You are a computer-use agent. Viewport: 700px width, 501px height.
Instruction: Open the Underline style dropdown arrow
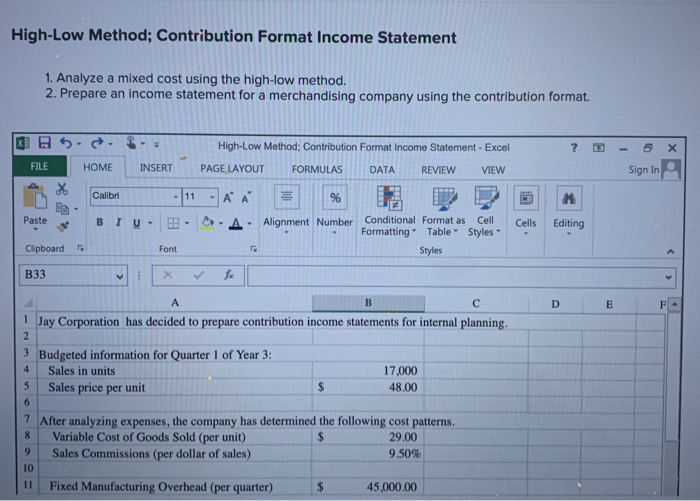tap(150, 223)
